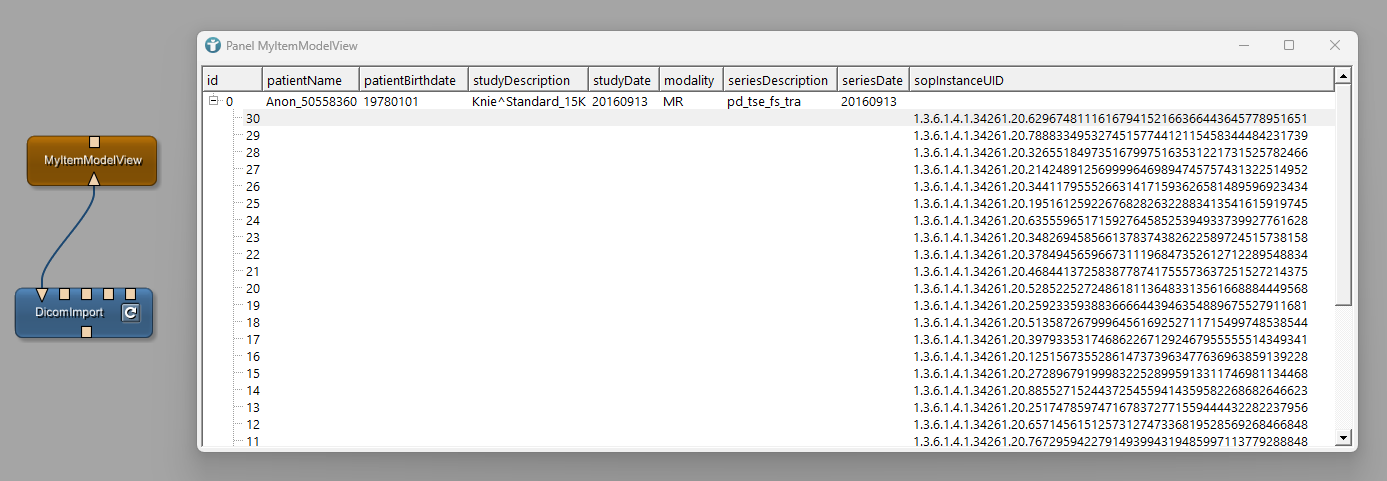Click the scrollbar down arrow
Viewport: 1387px width, 481px height.
[1343, 437]
